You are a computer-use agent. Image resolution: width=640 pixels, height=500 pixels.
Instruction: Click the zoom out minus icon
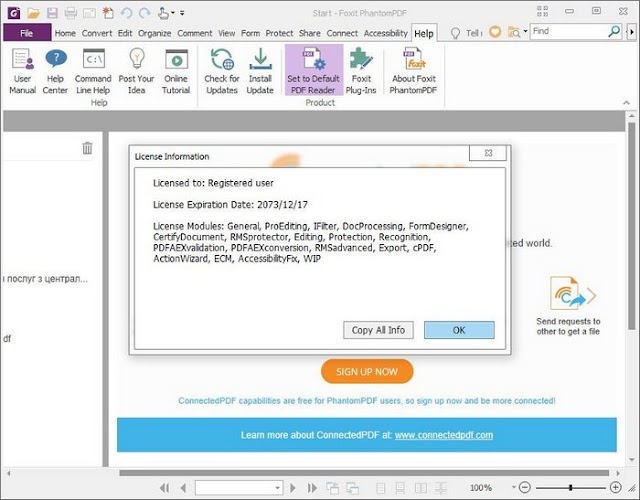point(524,487)
